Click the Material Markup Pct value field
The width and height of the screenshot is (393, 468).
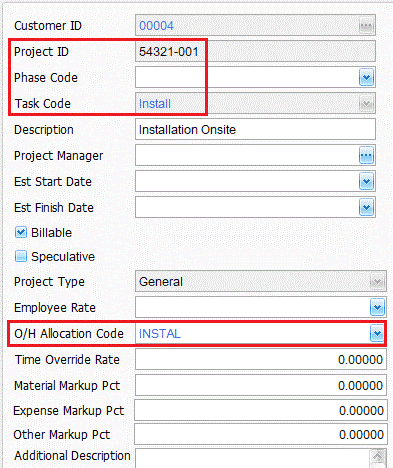pyautogui.click(x=261, y=385)
